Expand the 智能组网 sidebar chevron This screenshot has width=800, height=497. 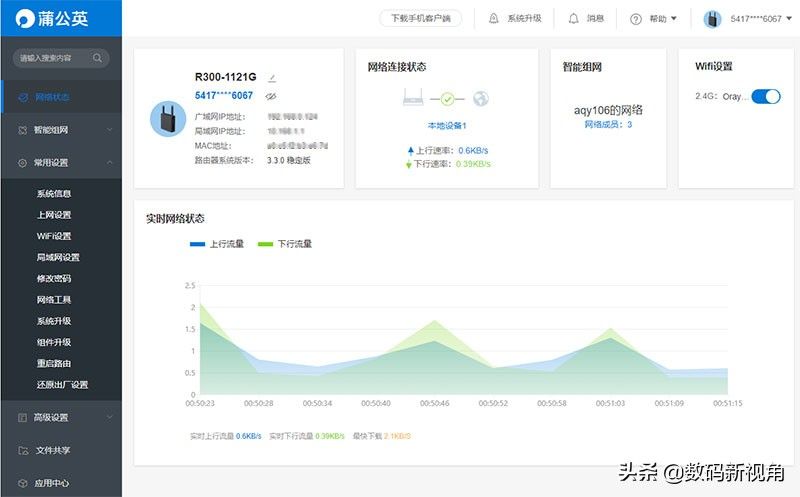point(110,130)
